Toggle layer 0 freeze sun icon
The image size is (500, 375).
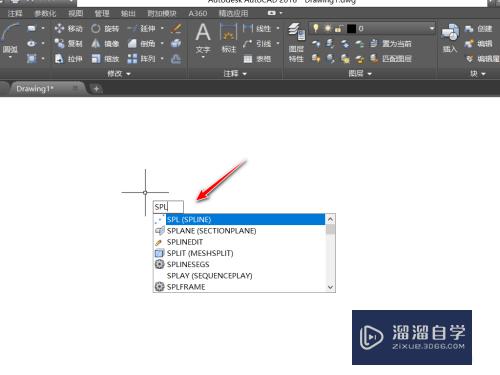[x=327, y=28]
